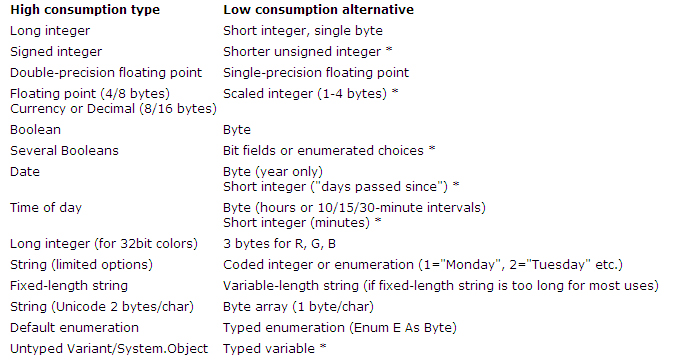The height and width of the screenshot is (361, 673).
Task: Select 'Currency or Decimal (8/16 bytes)' line
Action: (113, 109)
